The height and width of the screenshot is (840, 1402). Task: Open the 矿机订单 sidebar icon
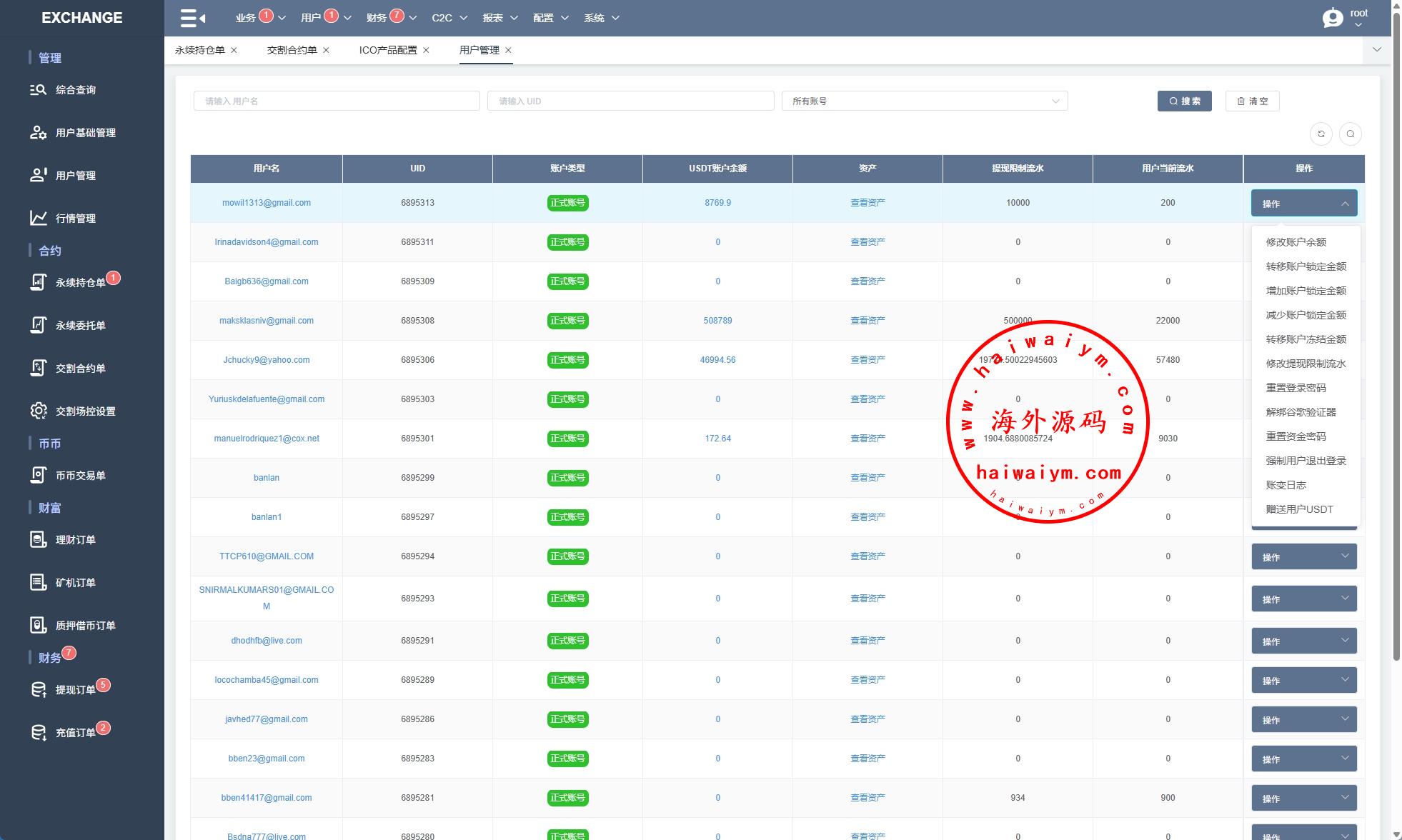pos(38,582)
